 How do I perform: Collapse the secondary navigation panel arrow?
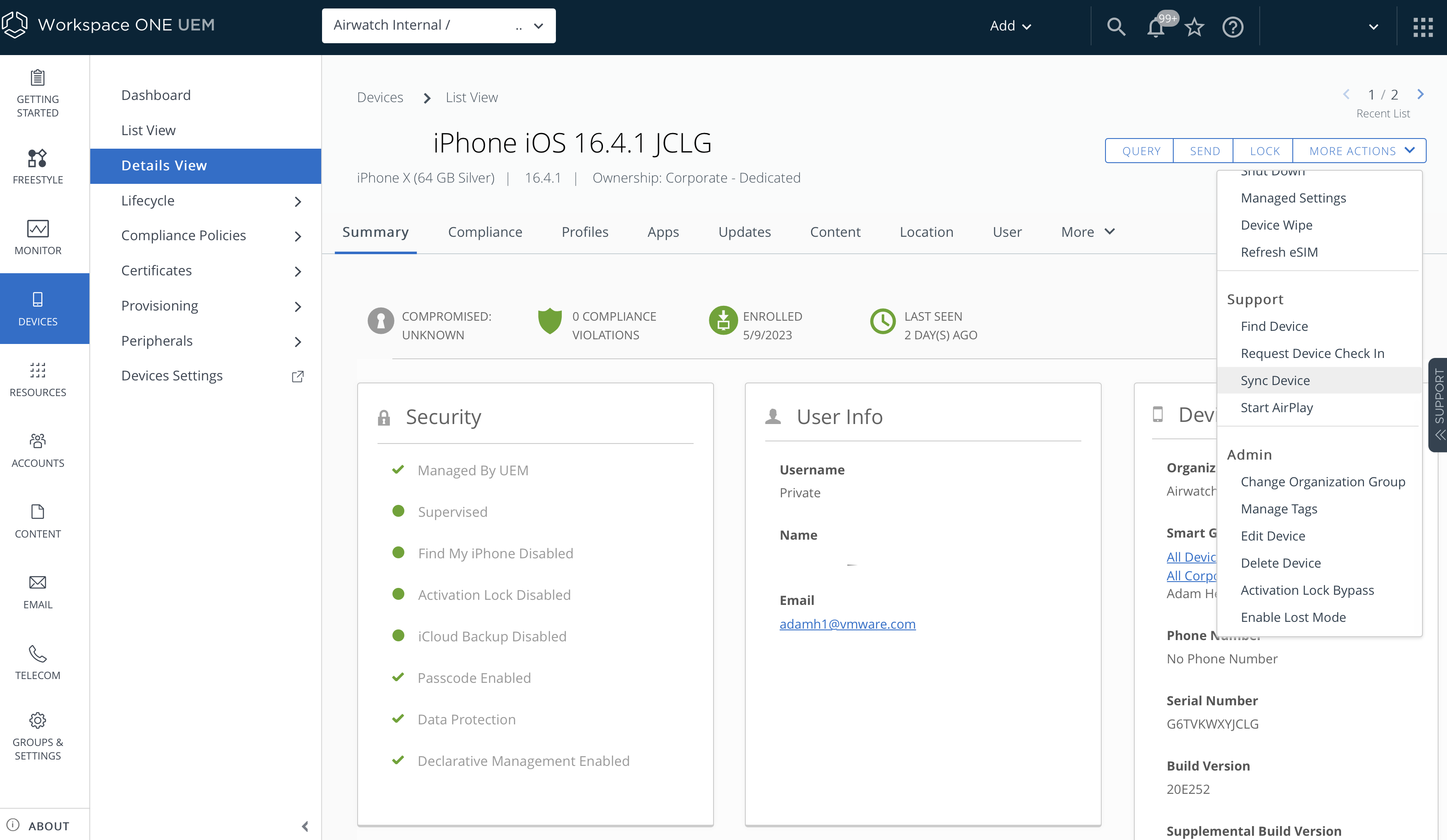click(305, 826)
